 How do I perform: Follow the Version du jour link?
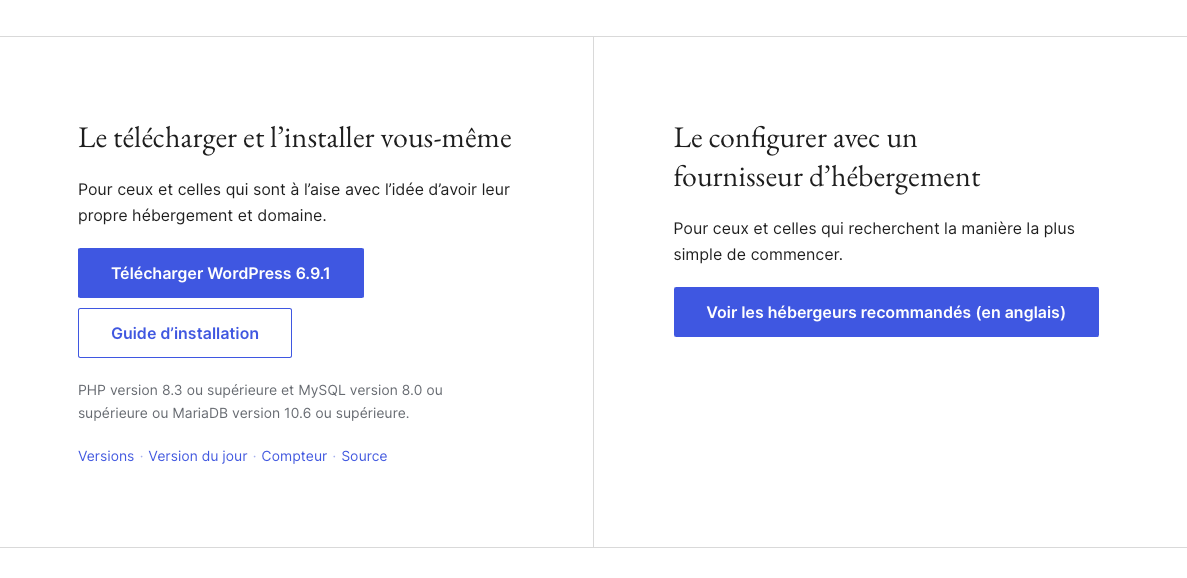(198, 456)
